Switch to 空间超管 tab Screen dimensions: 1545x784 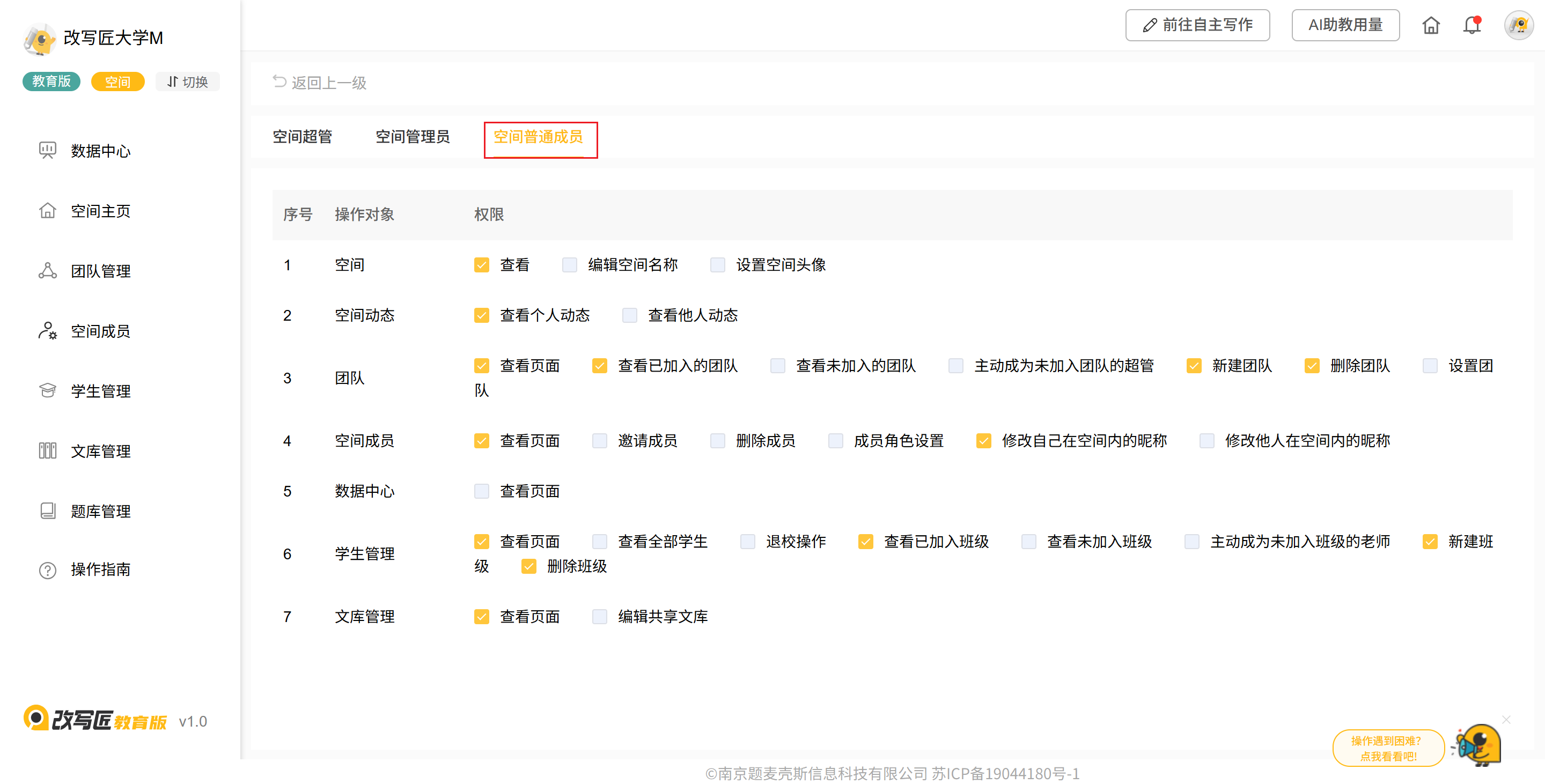(x=302, y=137)
